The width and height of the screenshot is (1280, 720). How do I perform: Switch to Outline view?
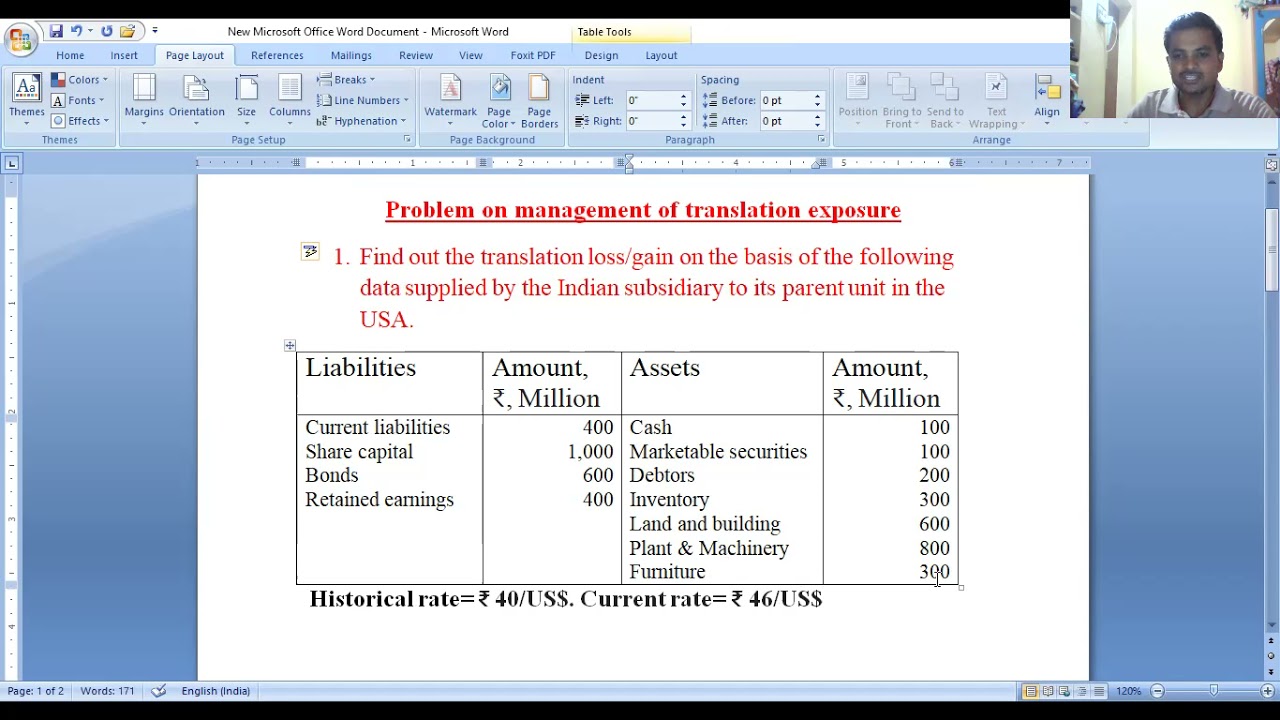click(1082, 691)
